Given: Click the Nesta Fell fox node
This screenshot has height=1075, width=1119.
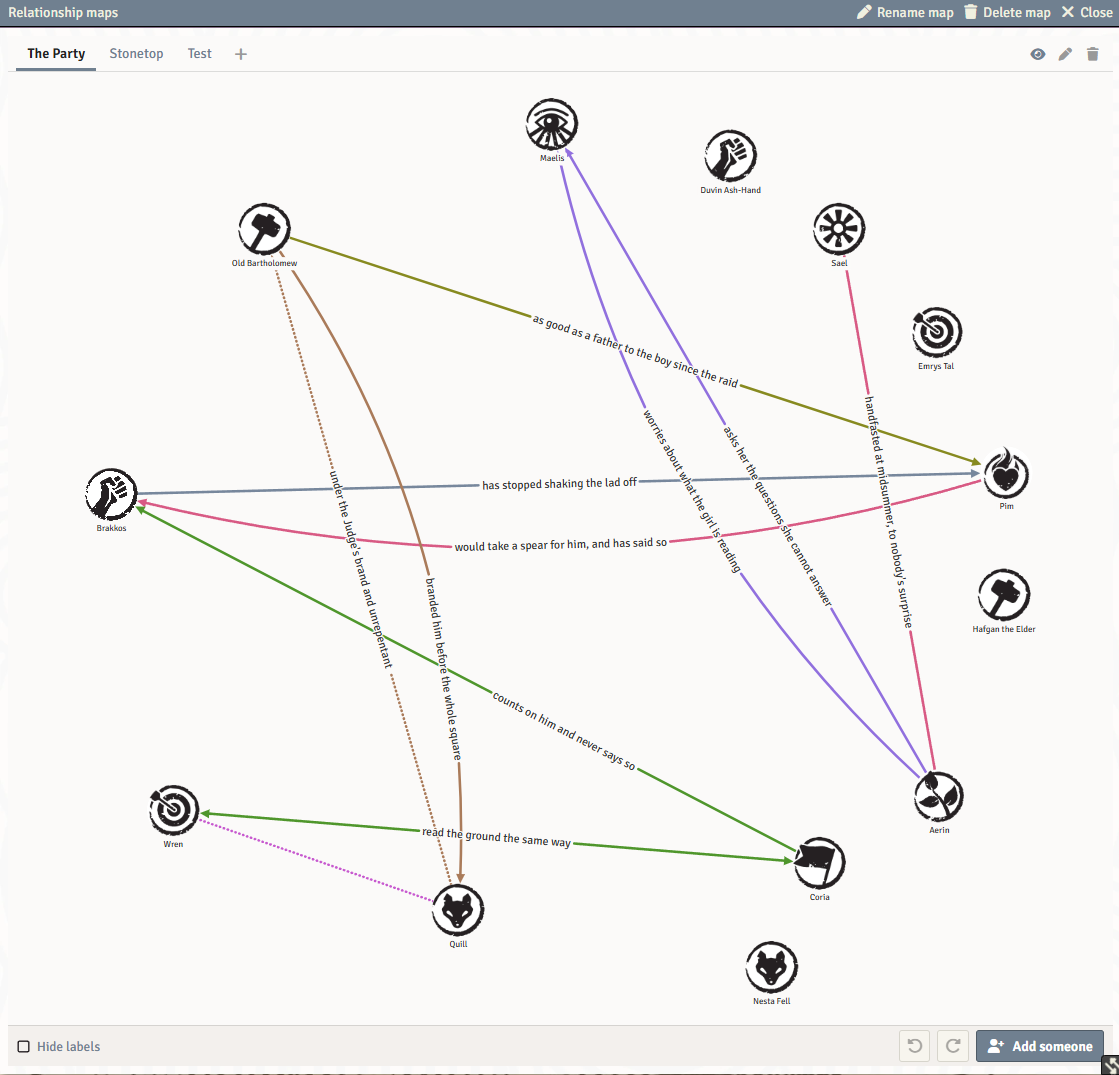Looking at the screenshot, I should tap(771, 967).
